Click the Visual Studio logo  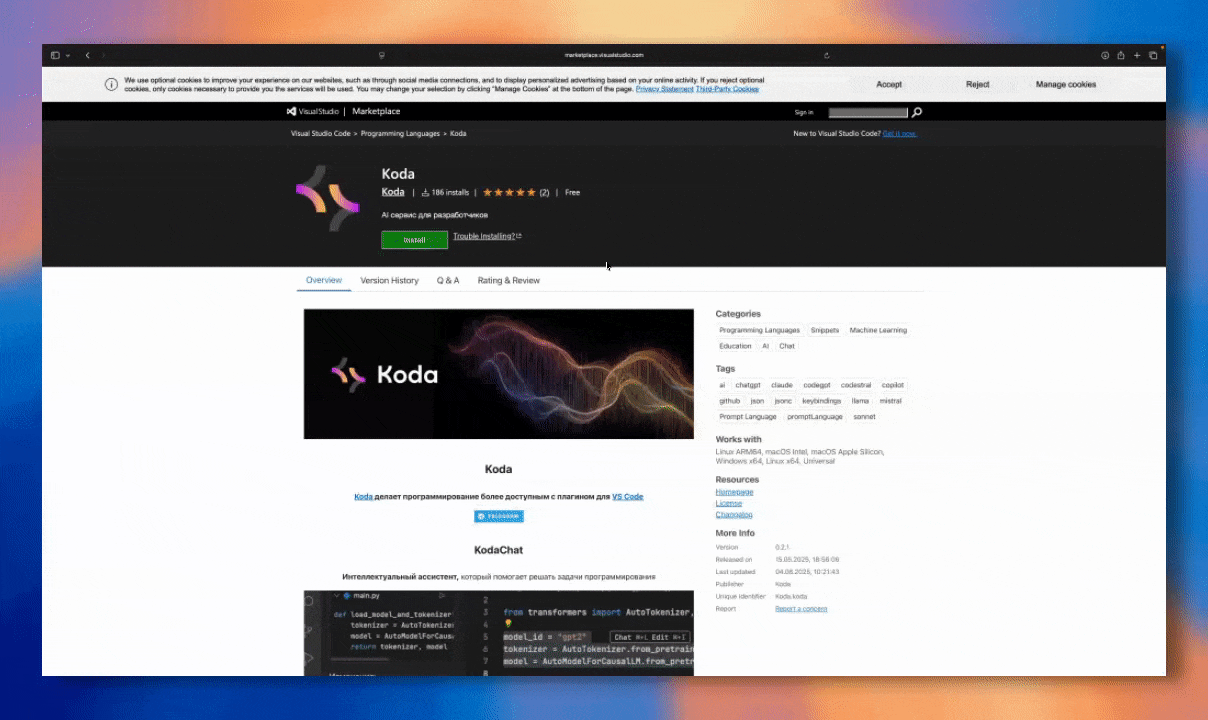pos(313,112)
